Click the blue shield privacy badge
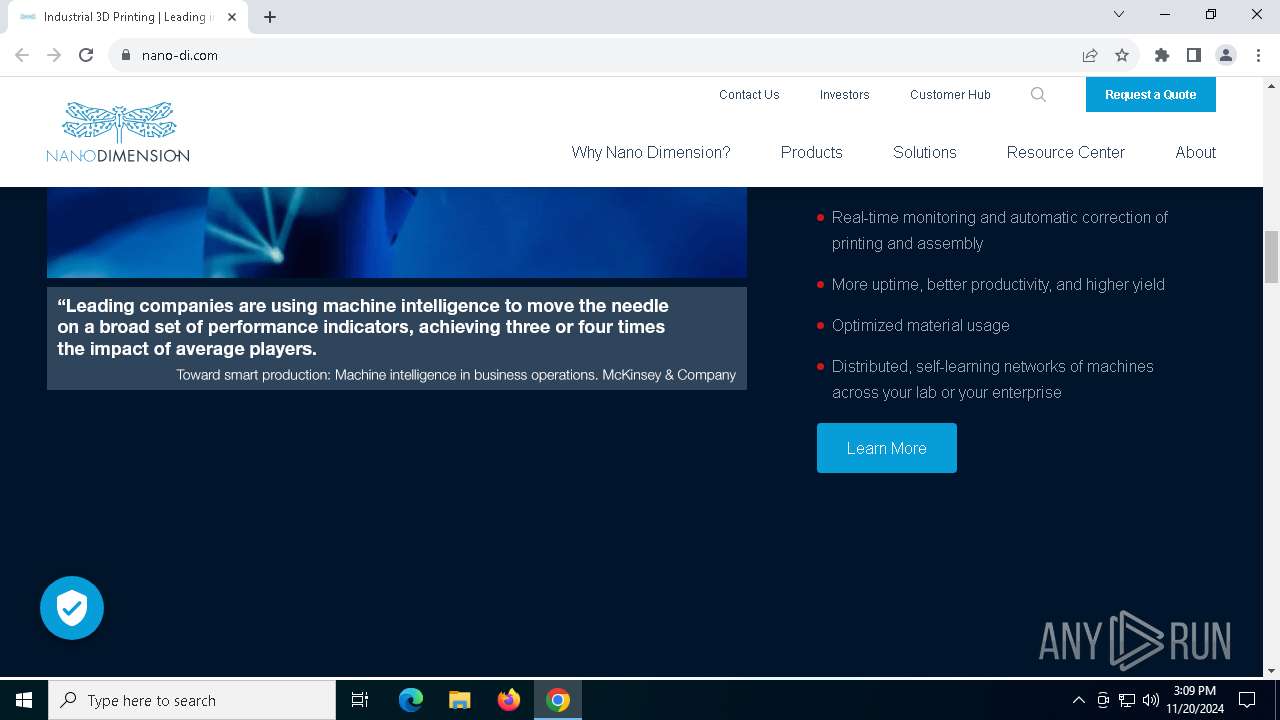1280x720 pixels. pos(72,608)
